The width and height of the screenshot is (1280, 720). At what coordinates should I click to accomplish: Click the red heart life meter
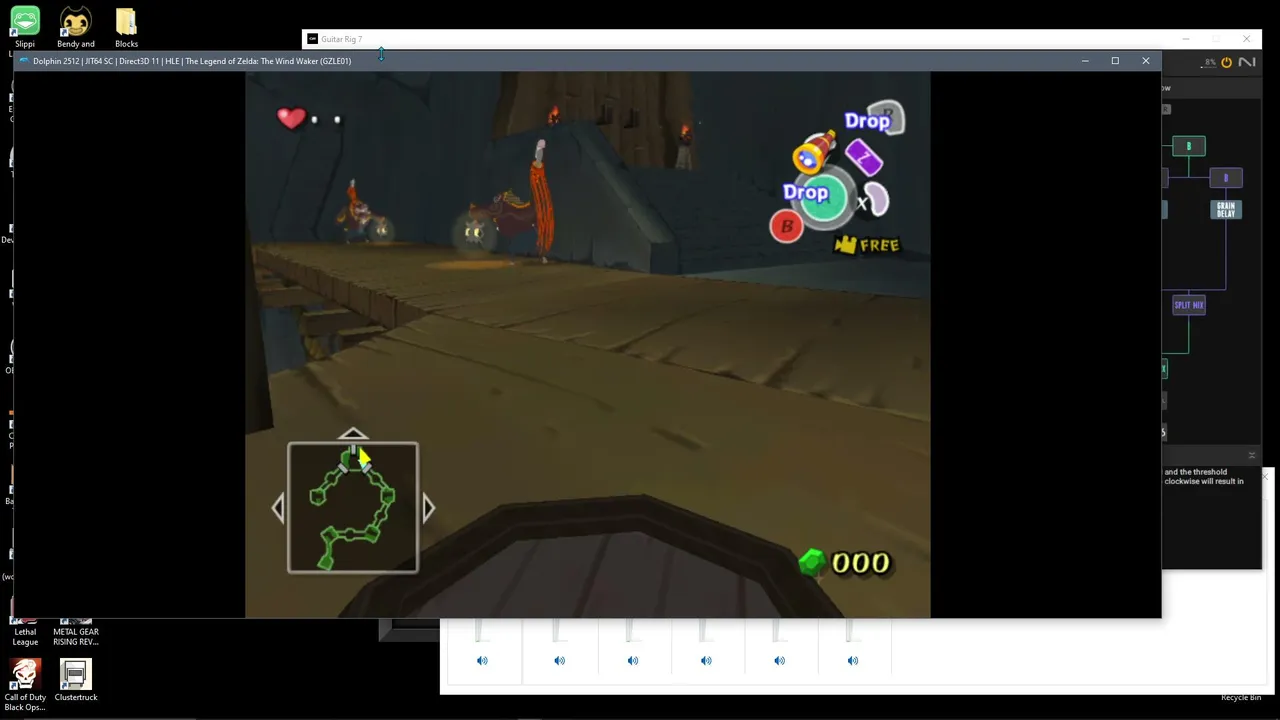coord(291,118)
